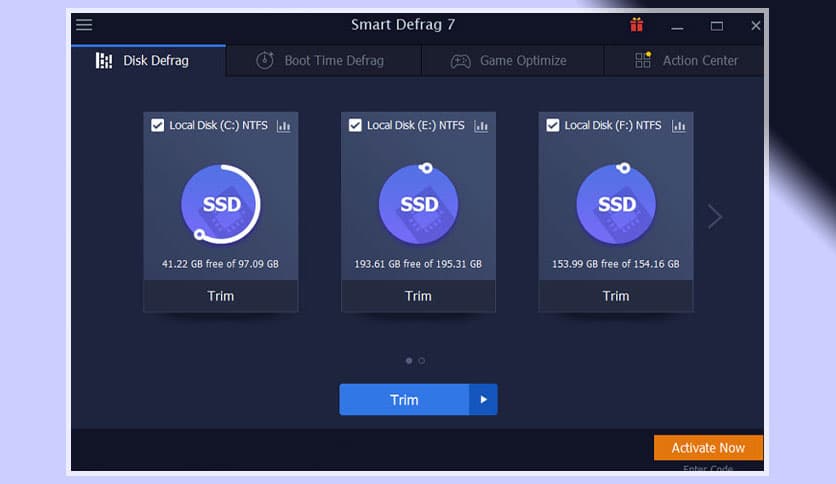
Task: Click the SSD circle for Local Disk (E:)
Action: click(419, 204)
